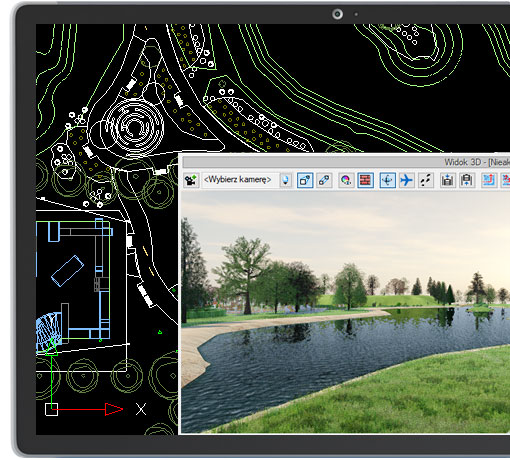Select the footsteps walk mode
This screenshot has width=510, height=460.
[x=426, y=180]
